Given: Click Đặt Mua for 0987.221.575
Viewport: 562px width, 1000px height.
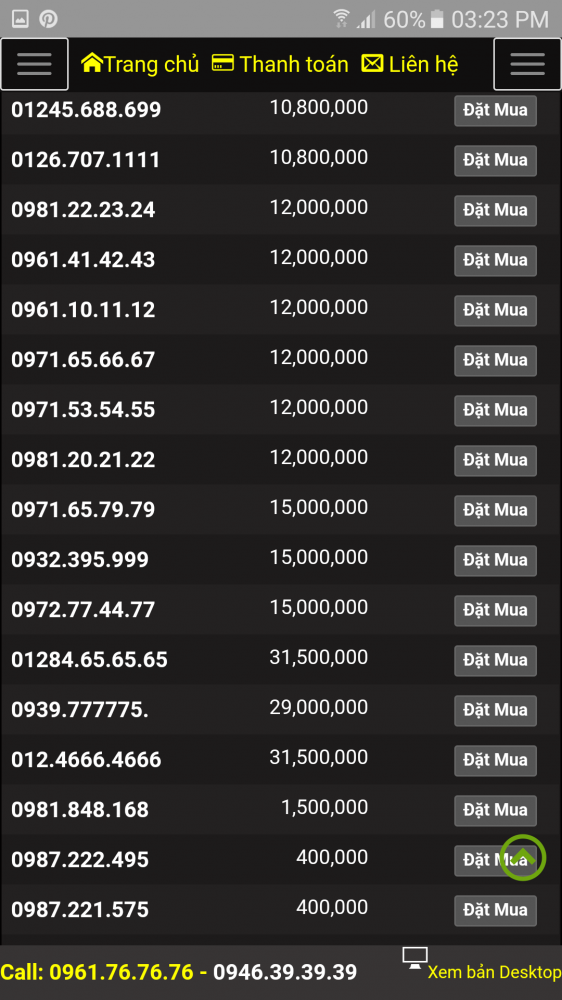Looking at the screenshot, I should (x=495, y=910).
